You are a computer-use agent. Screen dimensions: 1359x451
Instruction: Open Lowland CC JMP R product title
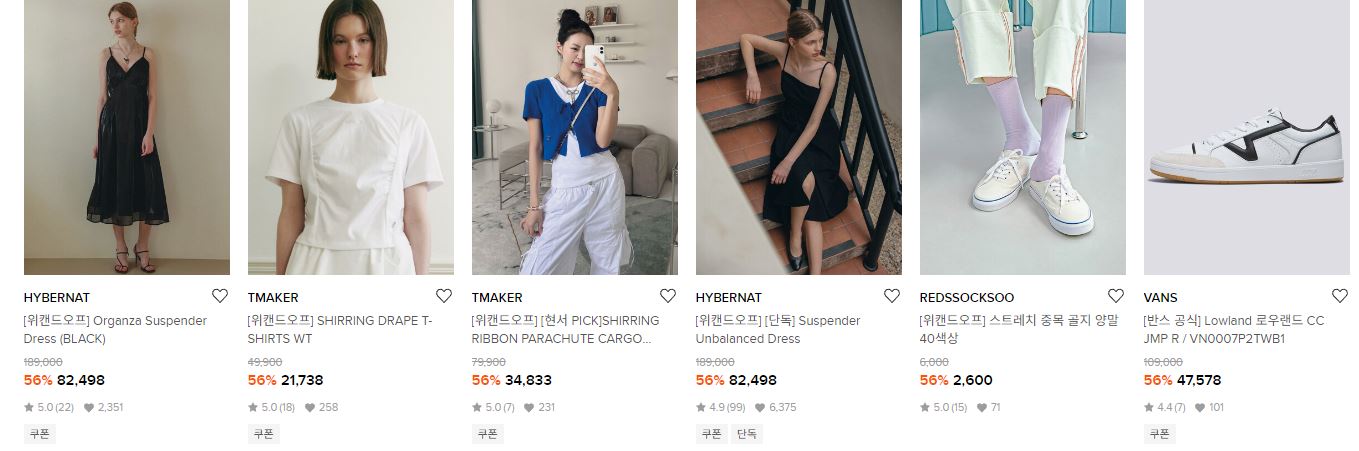[x=1234, y=330]
